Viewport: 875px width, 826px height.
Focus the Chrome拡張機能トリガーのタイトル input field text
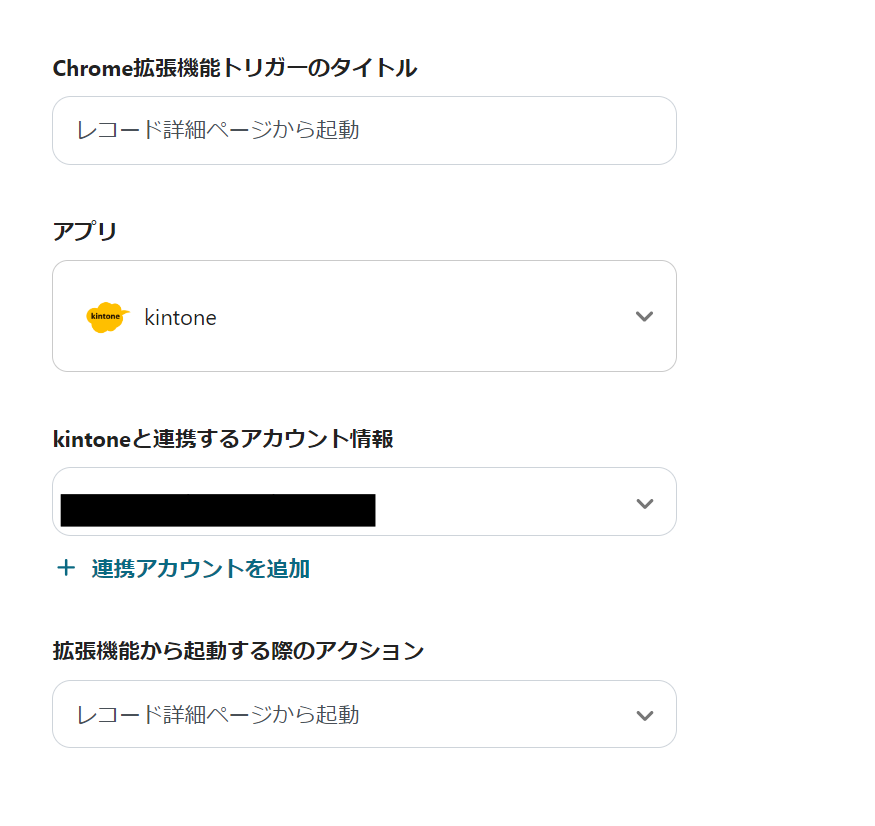tap(218, 130)
